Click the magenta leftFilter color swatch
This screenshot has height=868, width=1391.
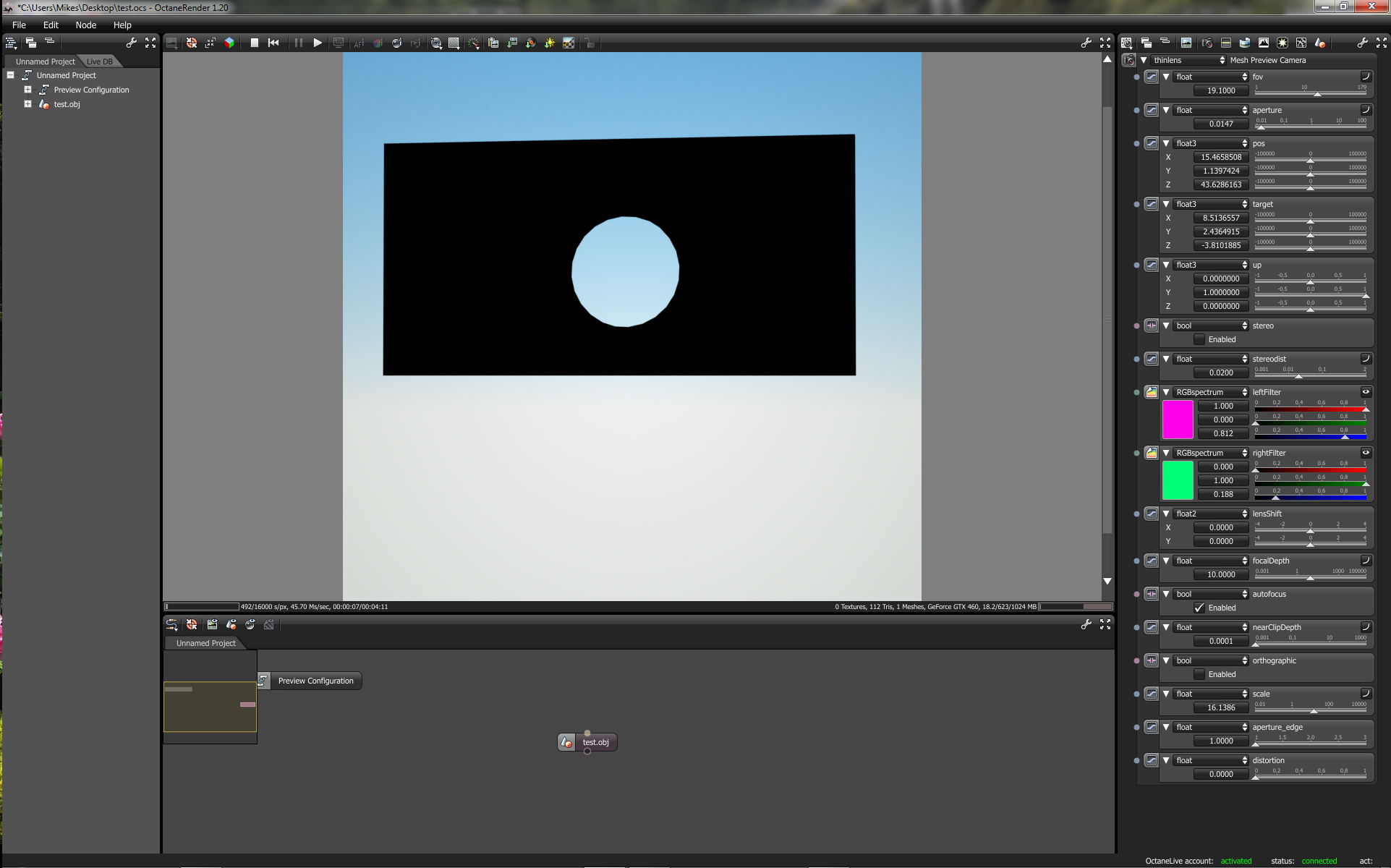[1177, 420]
